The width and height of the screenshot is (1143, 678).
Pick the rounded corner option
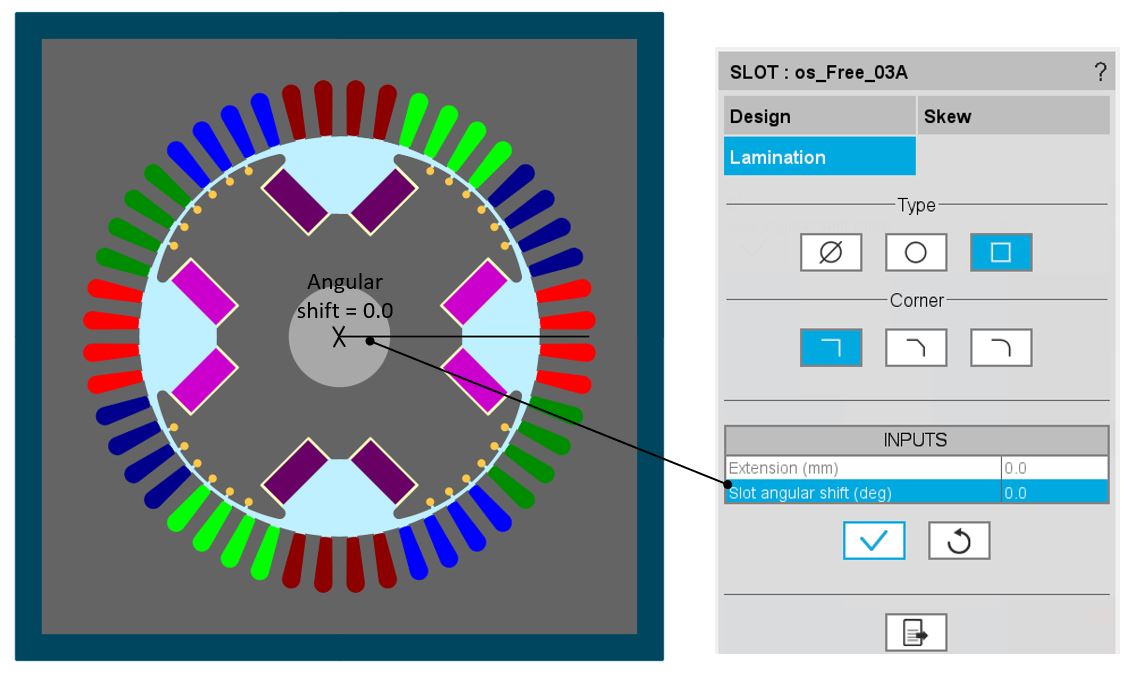click(1001, 347)
